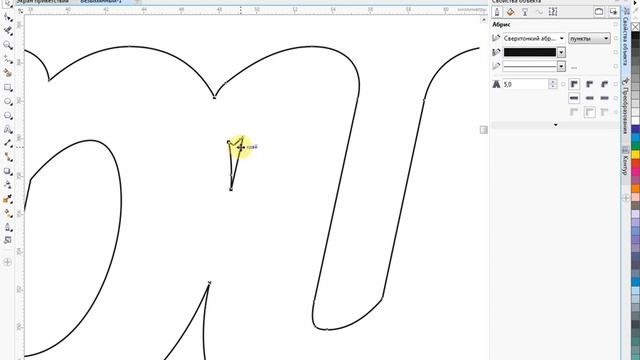This screenshot has width=640, height=360.
Task: Select the Rectangle tool
Action: (8, 87)
